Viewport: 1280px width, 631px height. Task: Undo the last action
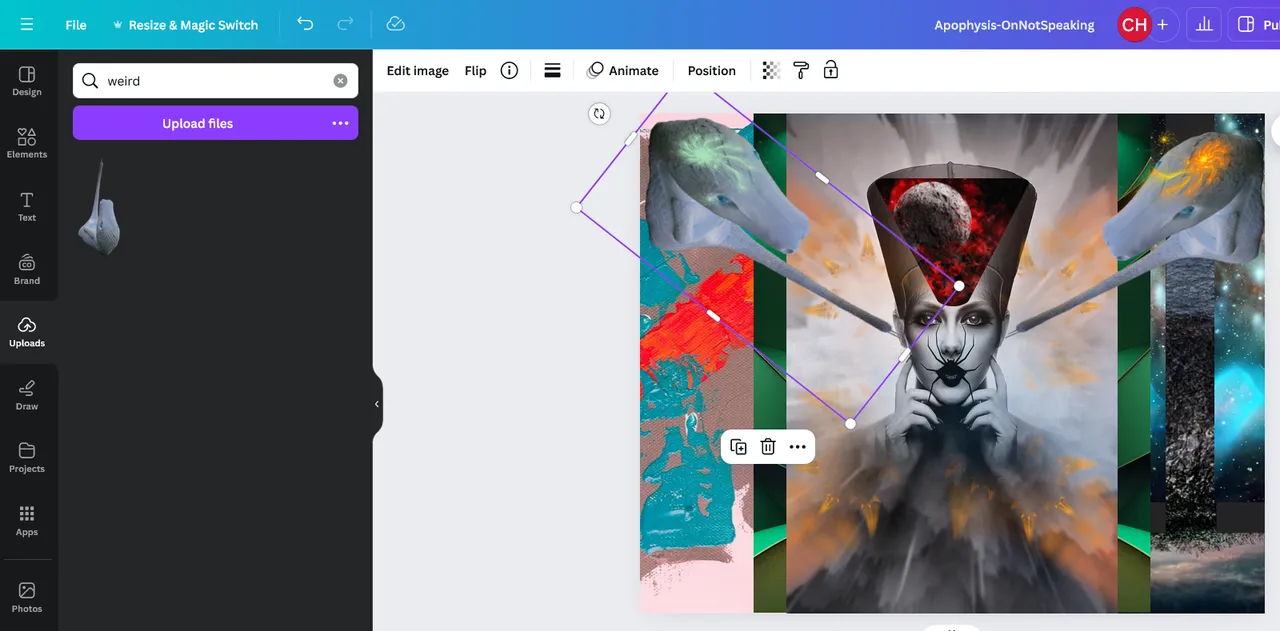point(305,25)
